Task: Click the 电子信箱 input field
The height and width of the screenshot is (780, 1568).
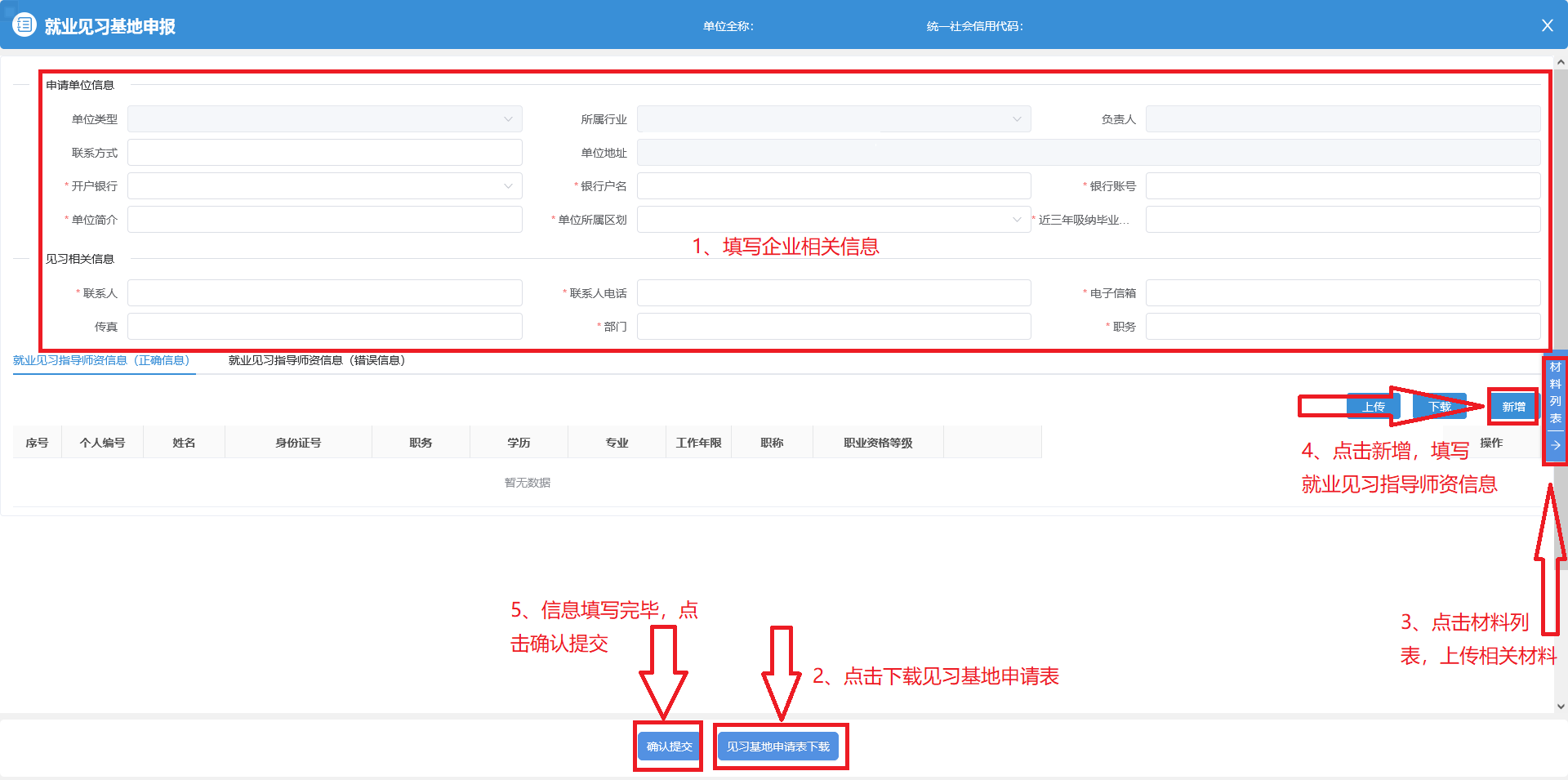Action: click(1342, 293)
